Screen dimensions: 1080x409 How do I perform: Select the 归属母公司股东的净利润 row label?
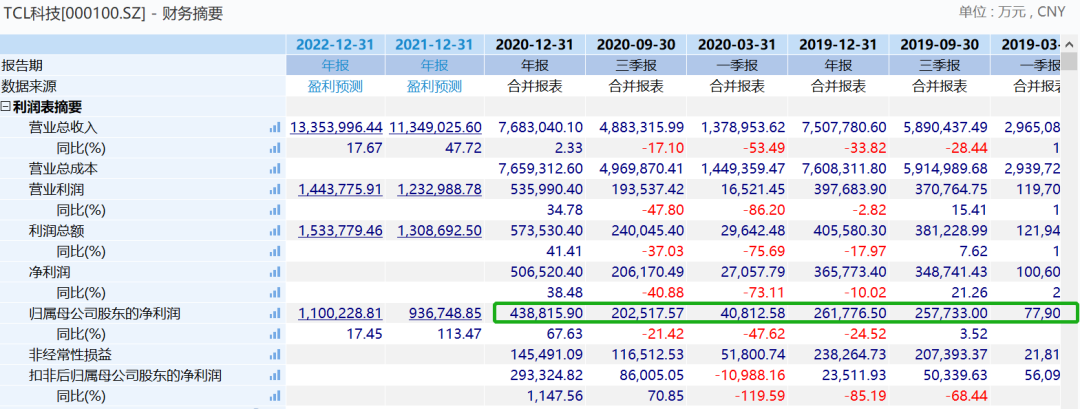click(104, 313)
